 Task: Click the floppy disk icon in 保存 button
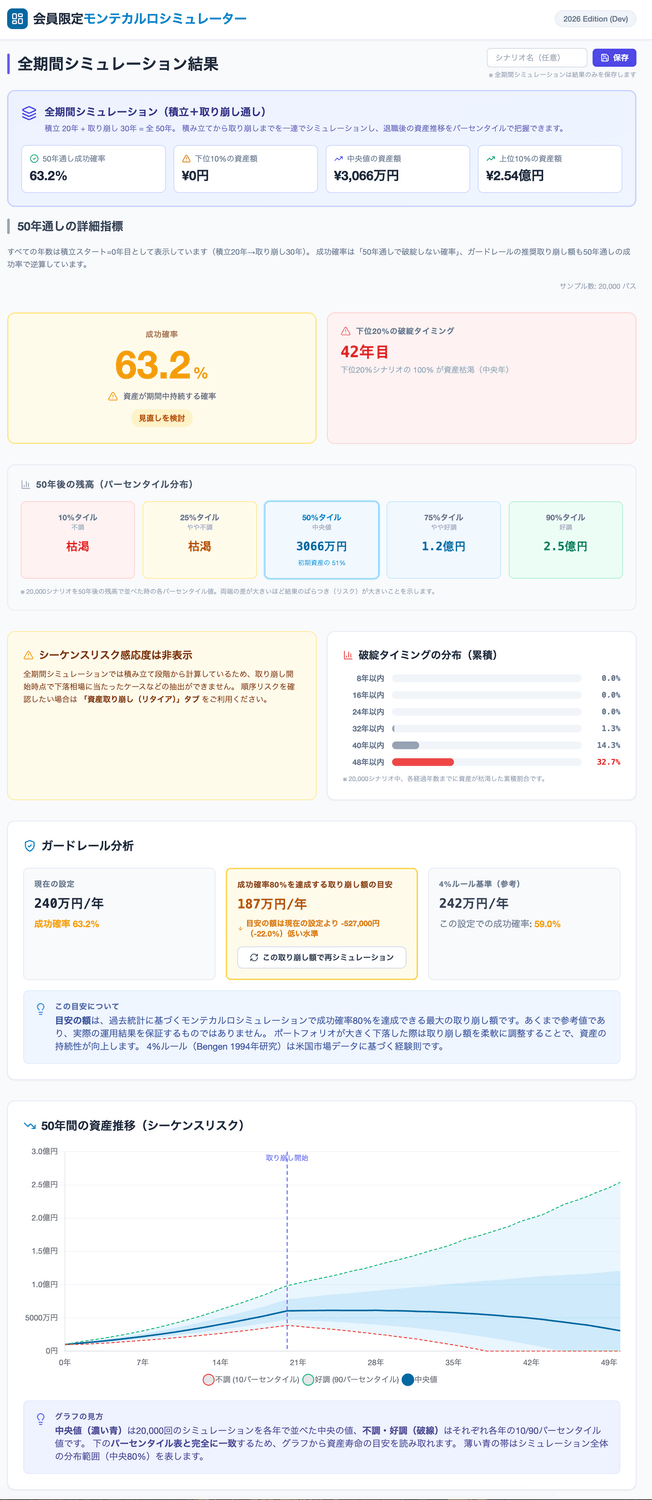603,58
